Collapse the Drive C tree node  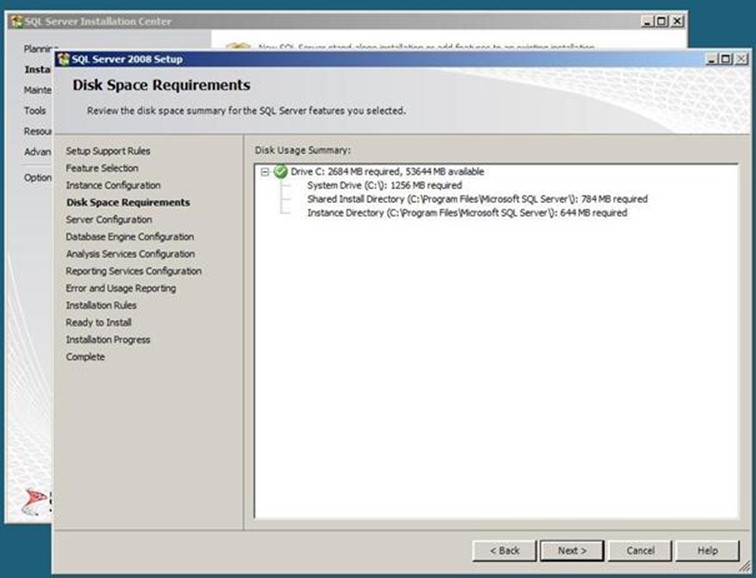point(265,172)
